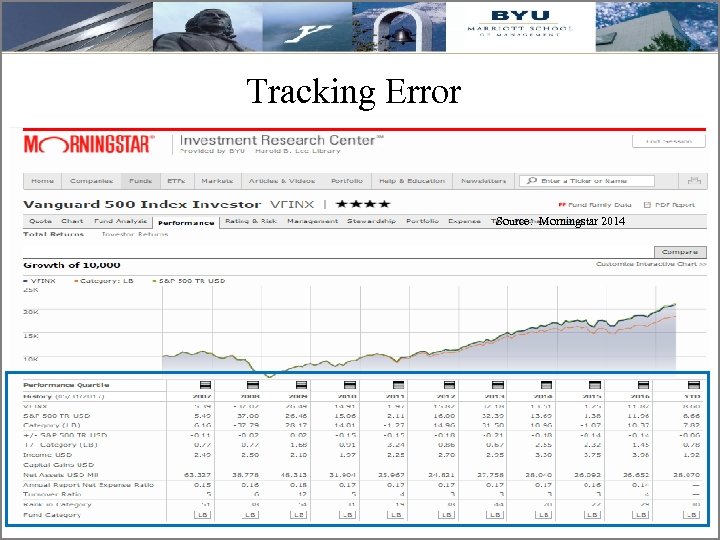Open the Companies navigation item

click(91, 181)
